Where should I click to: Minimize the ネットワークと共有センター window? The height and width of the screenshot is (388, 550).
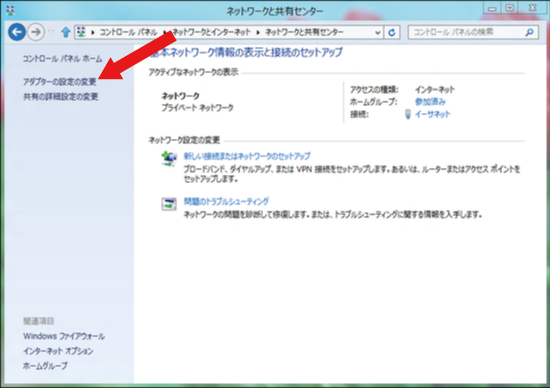click(492, 8)
